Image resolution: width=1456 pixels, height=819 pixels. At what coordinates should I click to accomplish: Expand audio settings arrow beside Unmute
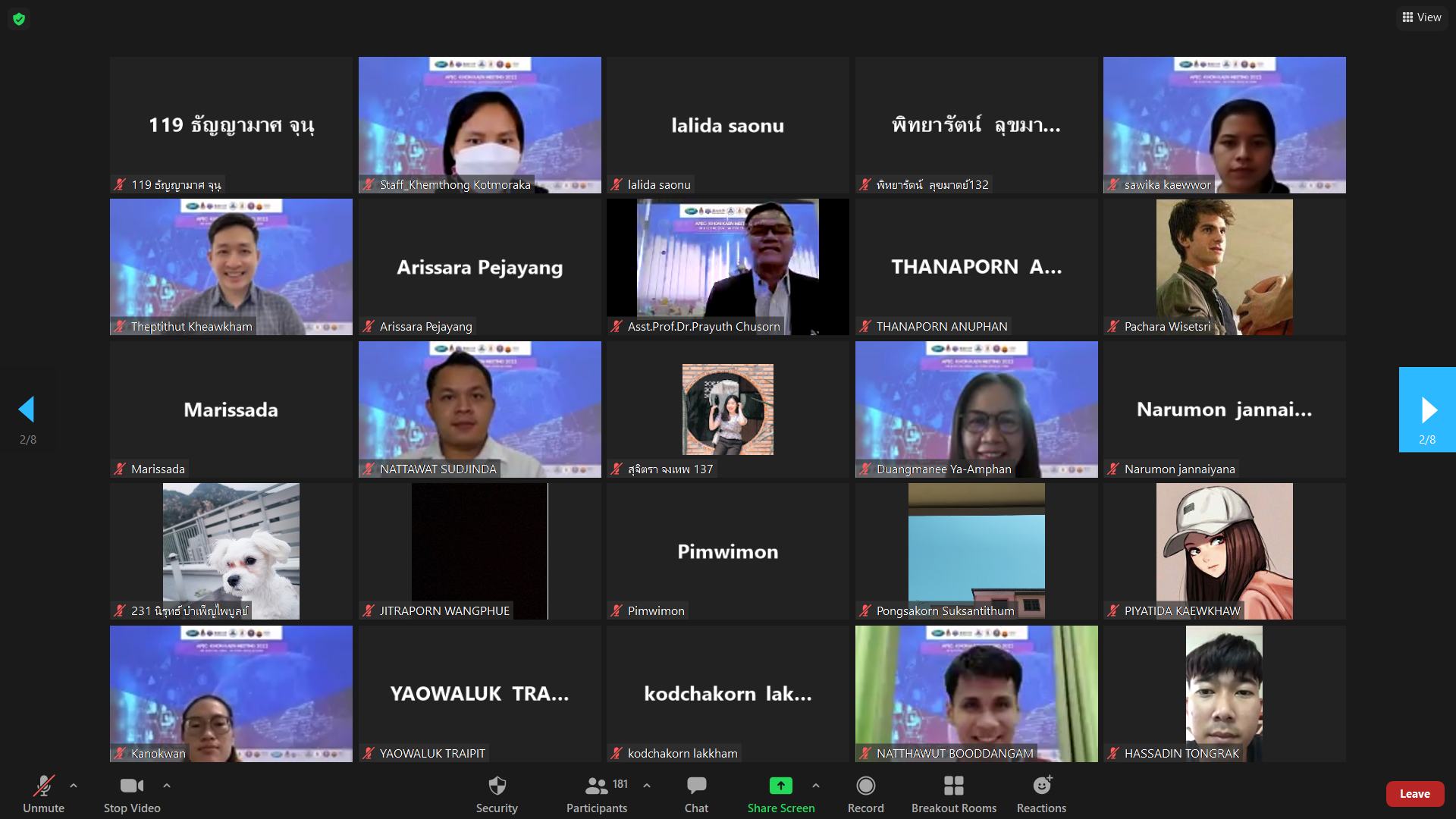pos(74,786)
